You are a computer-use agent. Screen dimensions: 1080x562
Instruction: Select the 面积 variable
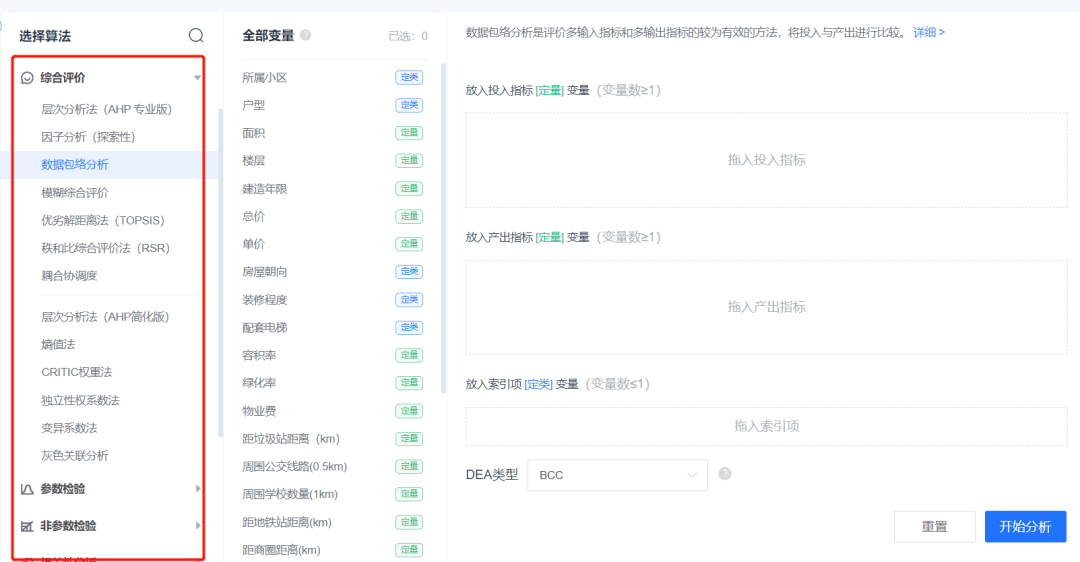pos(253,133)
